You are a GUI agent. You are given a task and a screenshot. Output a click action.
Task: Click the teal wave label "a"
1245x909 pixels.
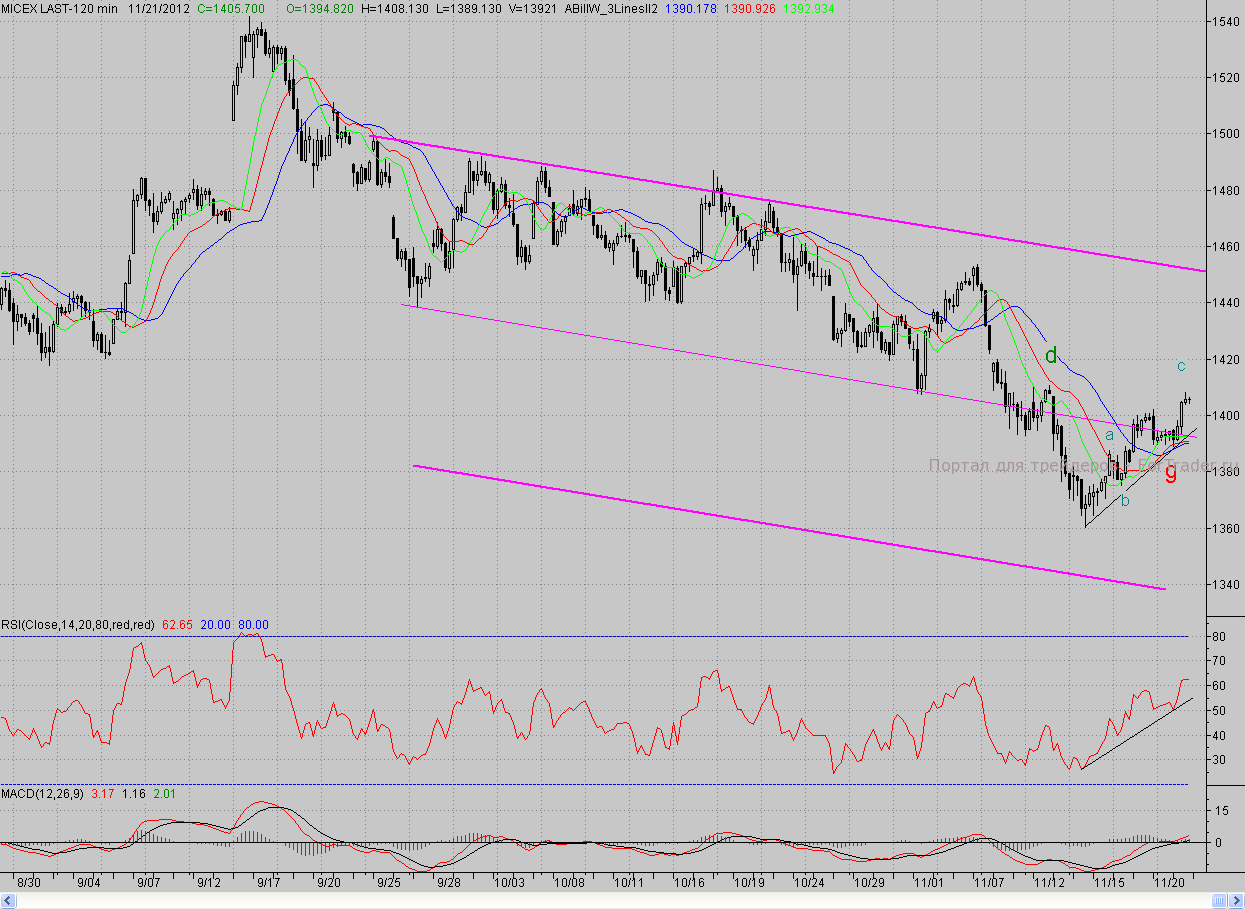1109,436
